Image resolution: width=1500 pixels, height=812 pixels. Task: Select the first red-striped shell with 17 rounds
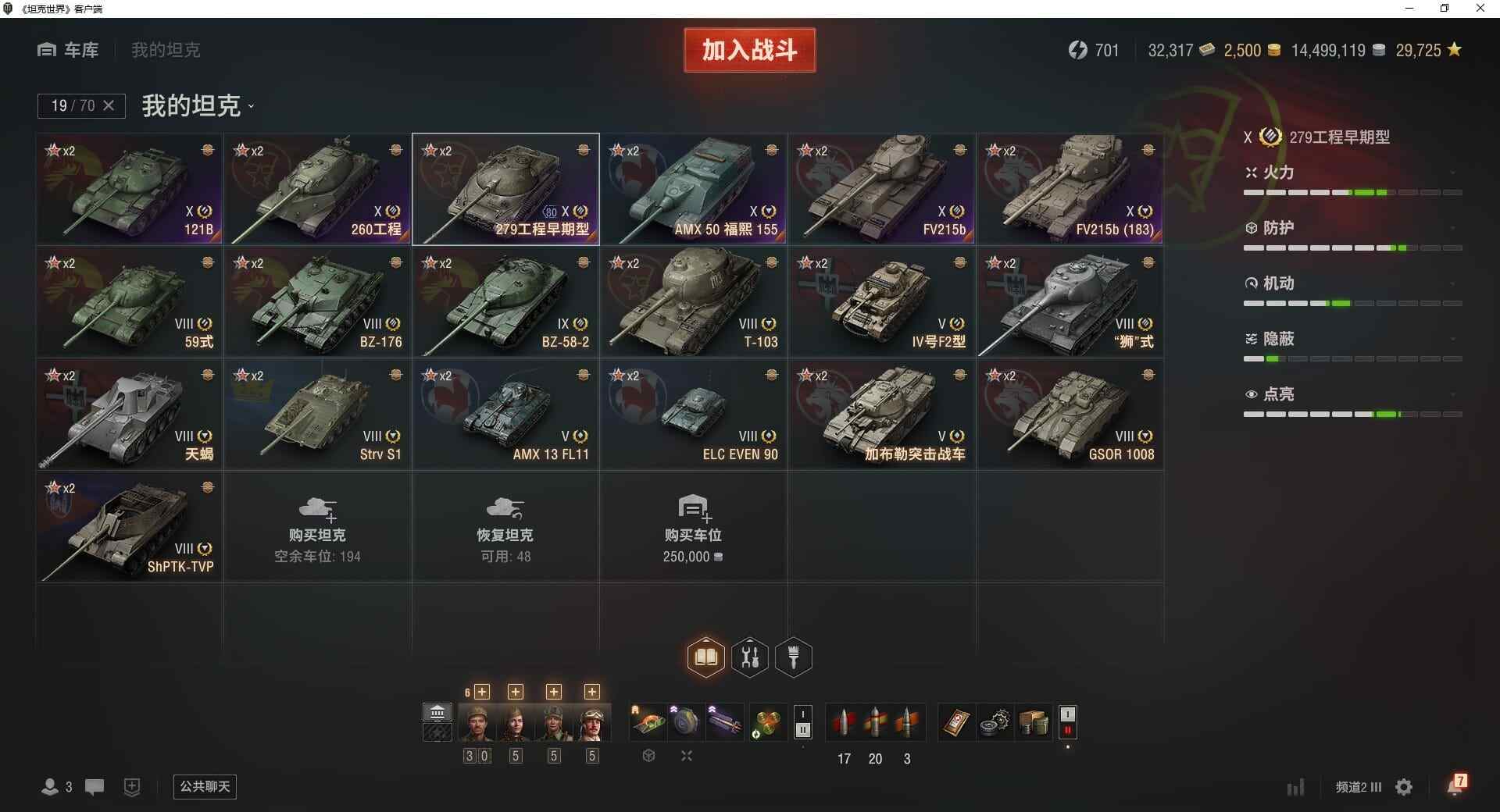coord(844,723)
